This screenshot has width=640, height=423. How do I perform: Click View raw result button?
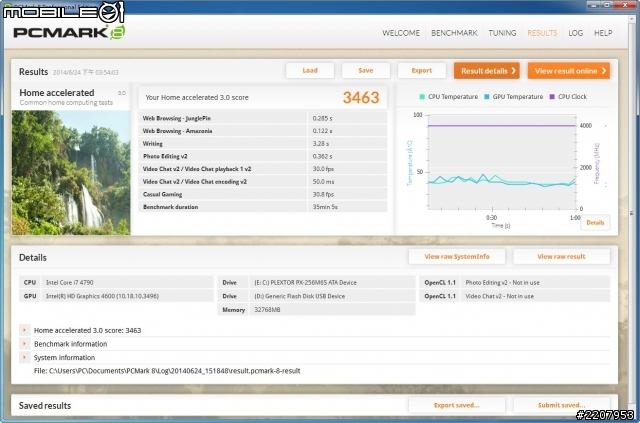click(x=561, y=256)
